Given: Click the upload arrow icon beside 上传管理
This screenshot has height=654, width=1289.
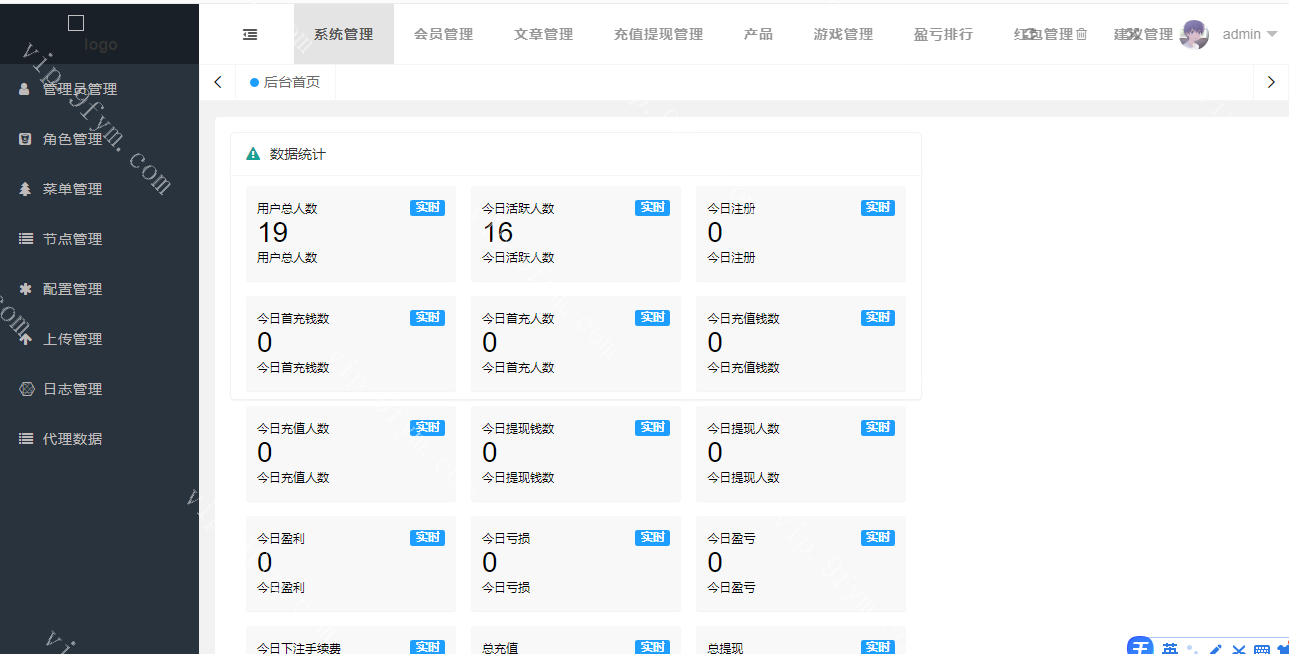Looking at the screenshot, I should [25, 339].
